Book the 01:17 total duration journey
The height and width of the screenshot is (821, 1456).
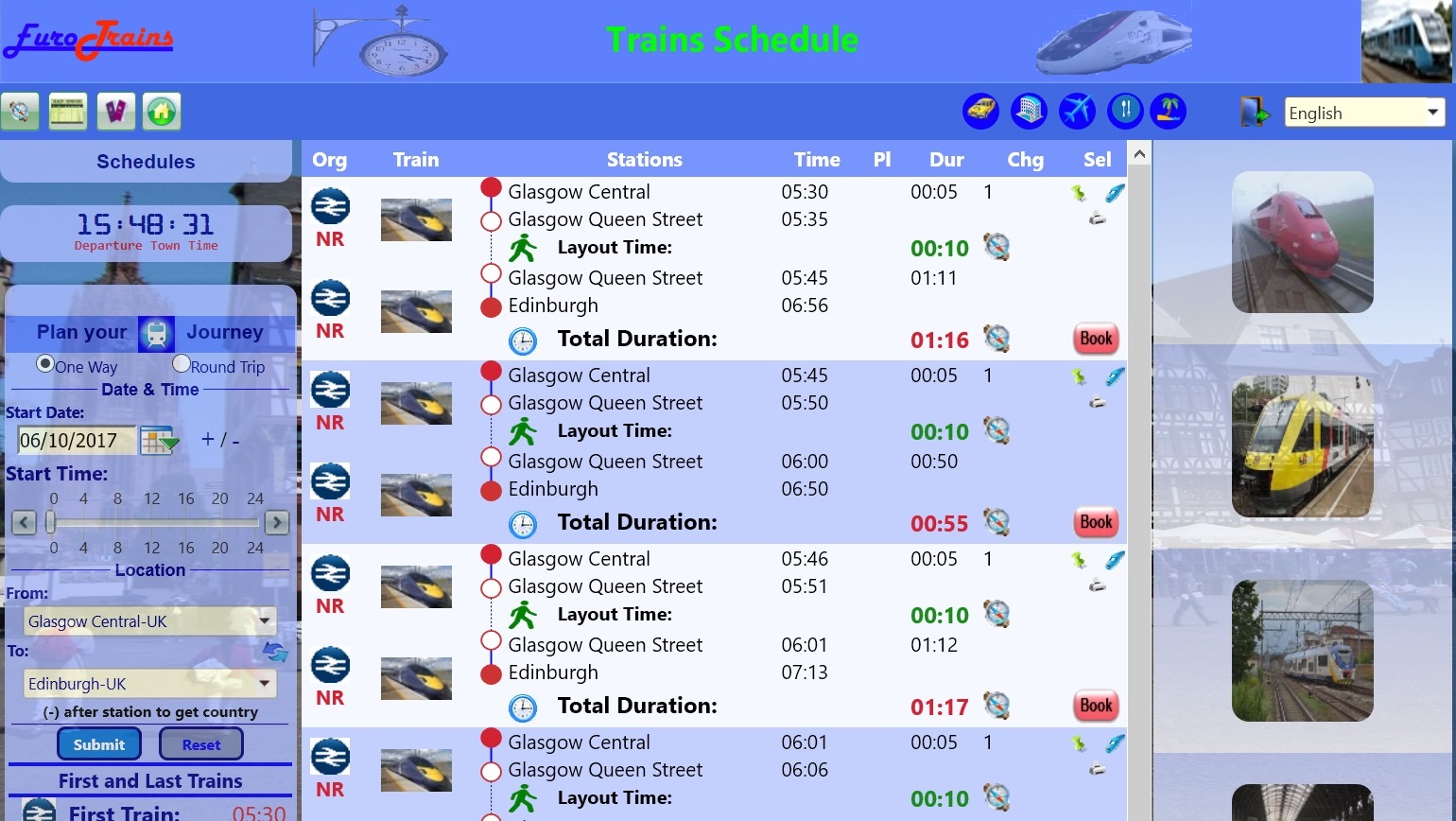point(1096,706)
